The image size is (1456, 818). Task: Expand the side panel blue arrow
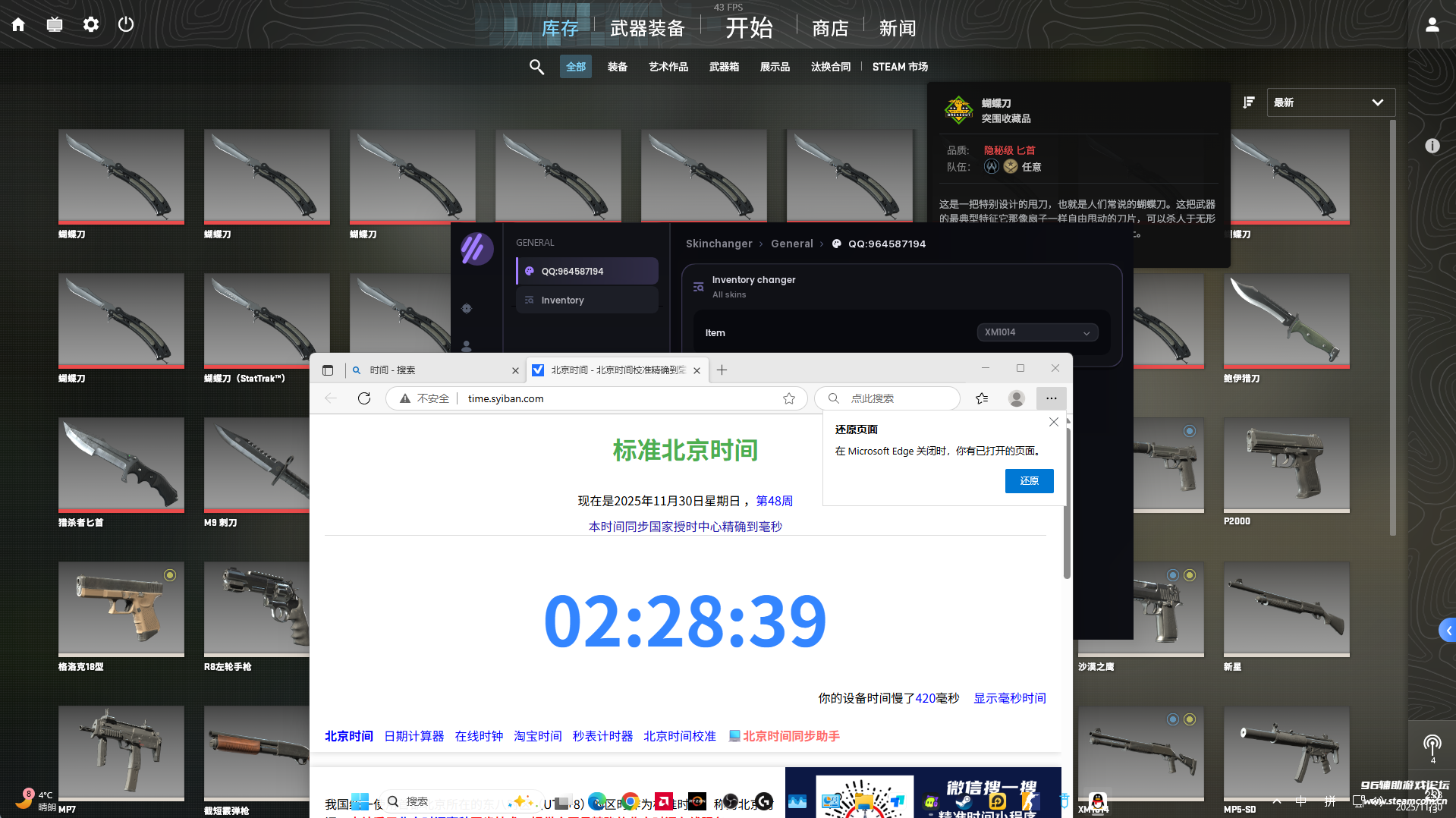click(1448, 630)
